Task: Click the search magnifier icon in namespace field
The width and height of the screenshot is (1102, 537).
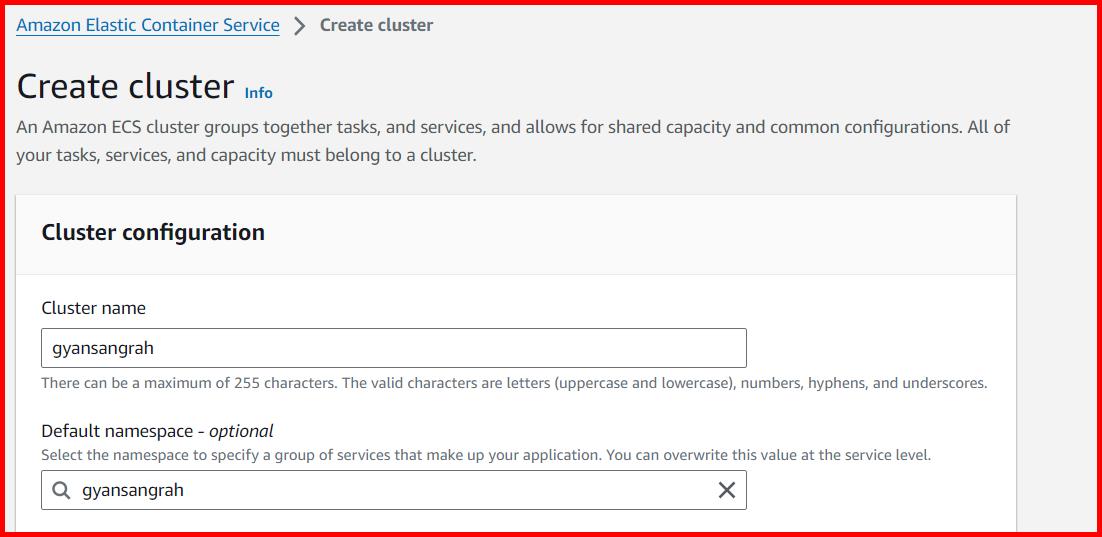Action: point(62,490)
